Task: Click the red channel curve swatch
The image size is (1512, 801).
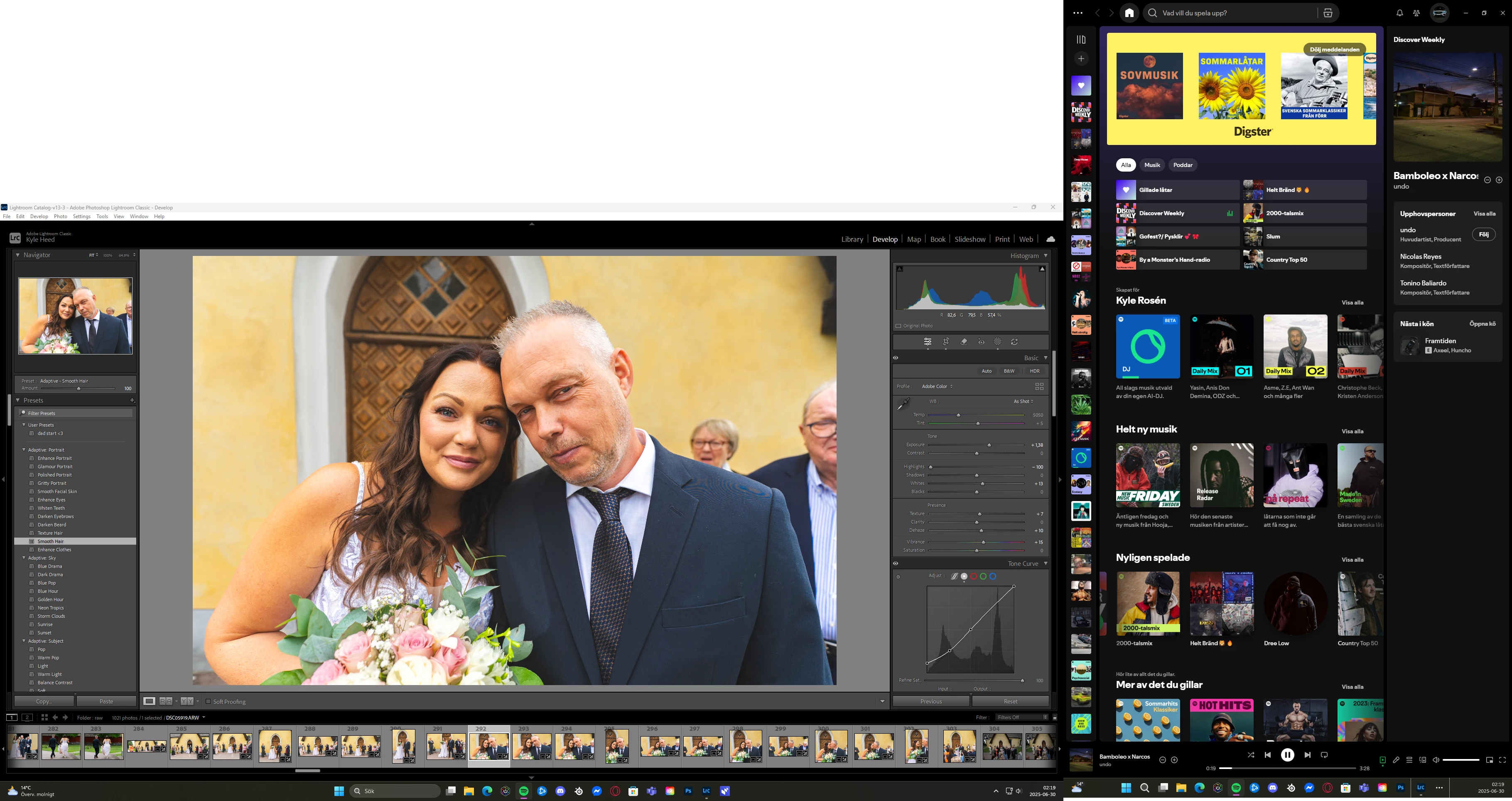Action: (974, 576)
